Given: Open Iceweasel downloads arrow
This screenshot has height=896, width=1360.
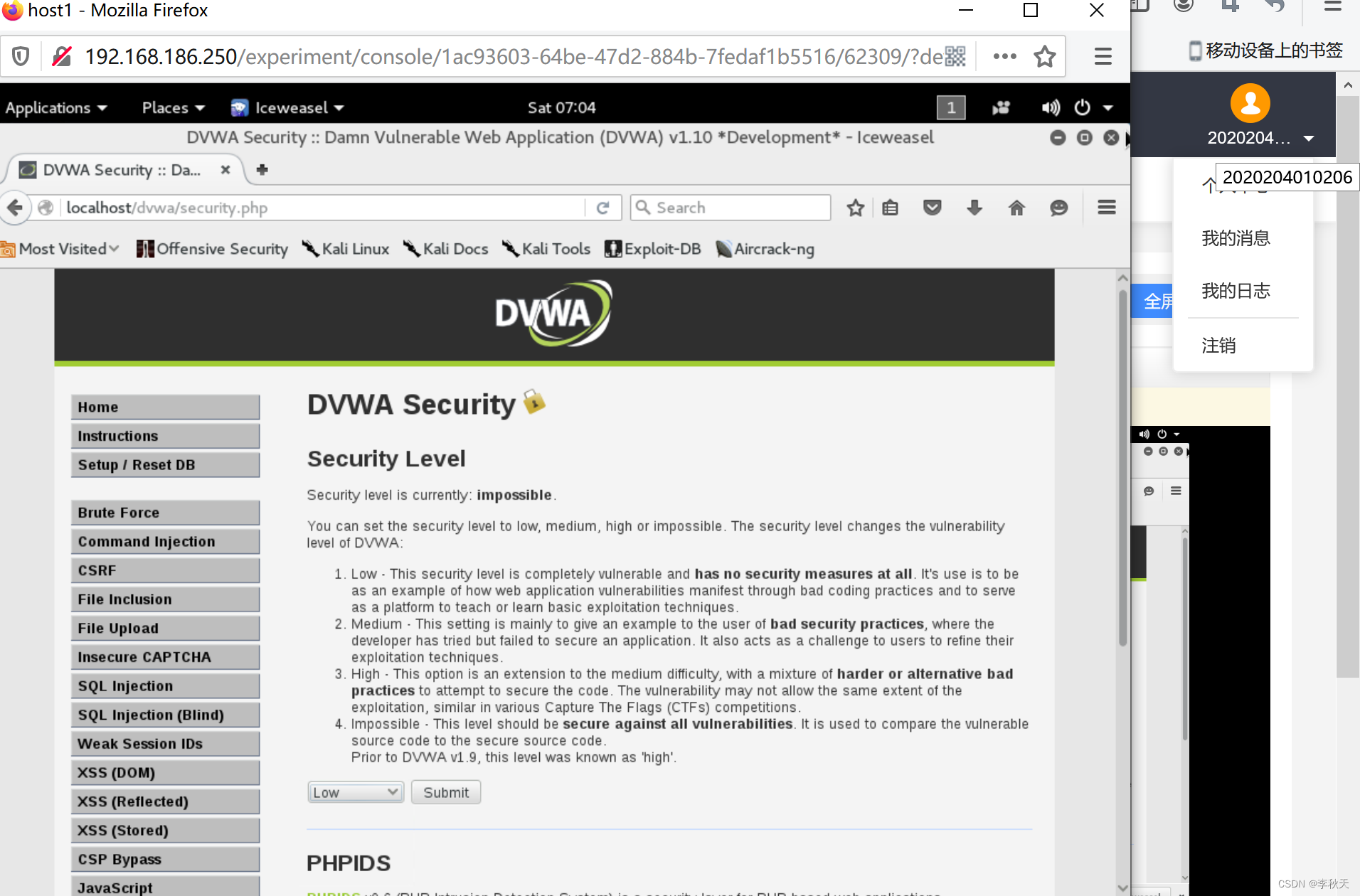Looking at the screenshot, I should tap(974, 208).
